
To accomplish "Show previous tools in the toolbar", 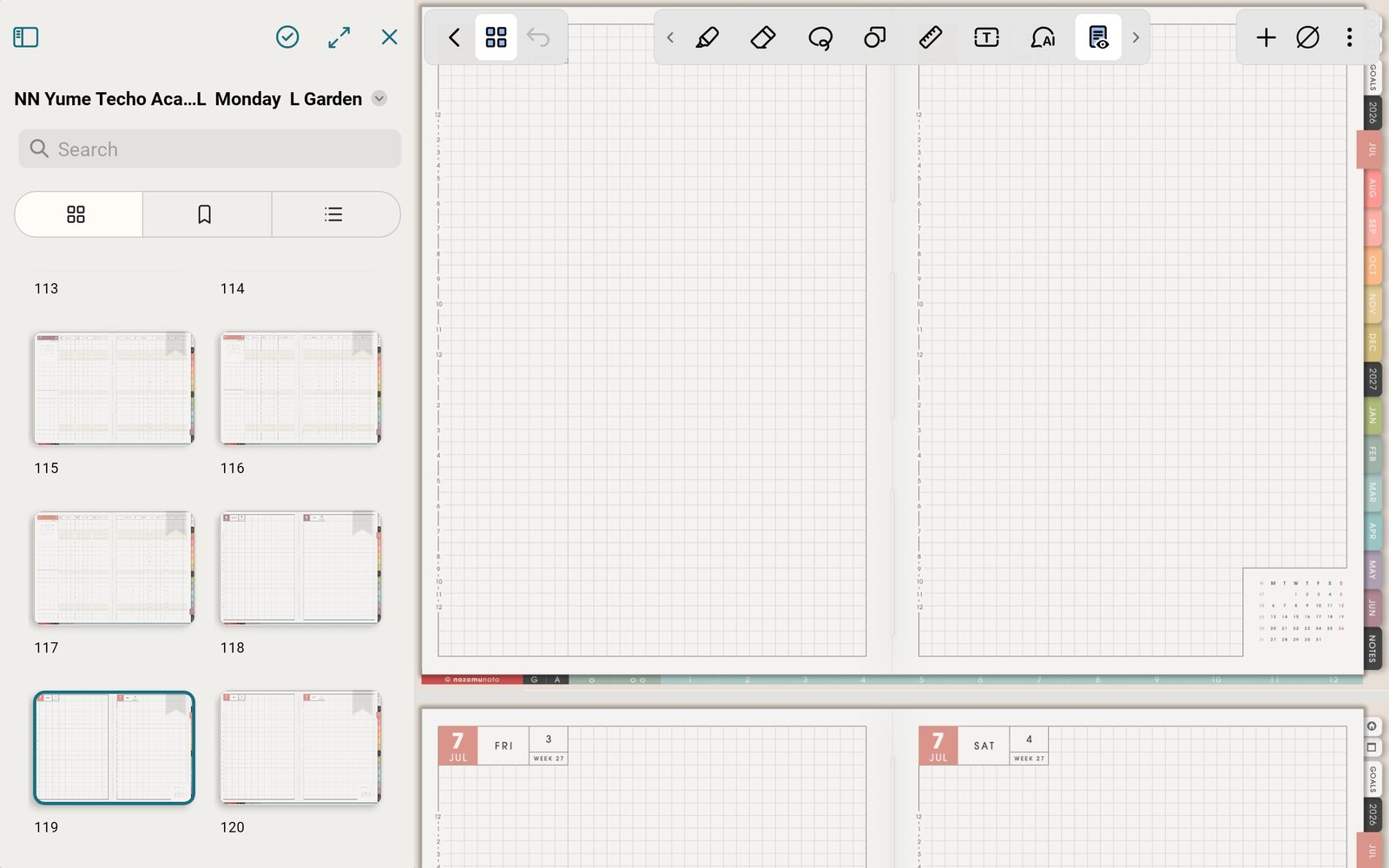I will [670, 37].
